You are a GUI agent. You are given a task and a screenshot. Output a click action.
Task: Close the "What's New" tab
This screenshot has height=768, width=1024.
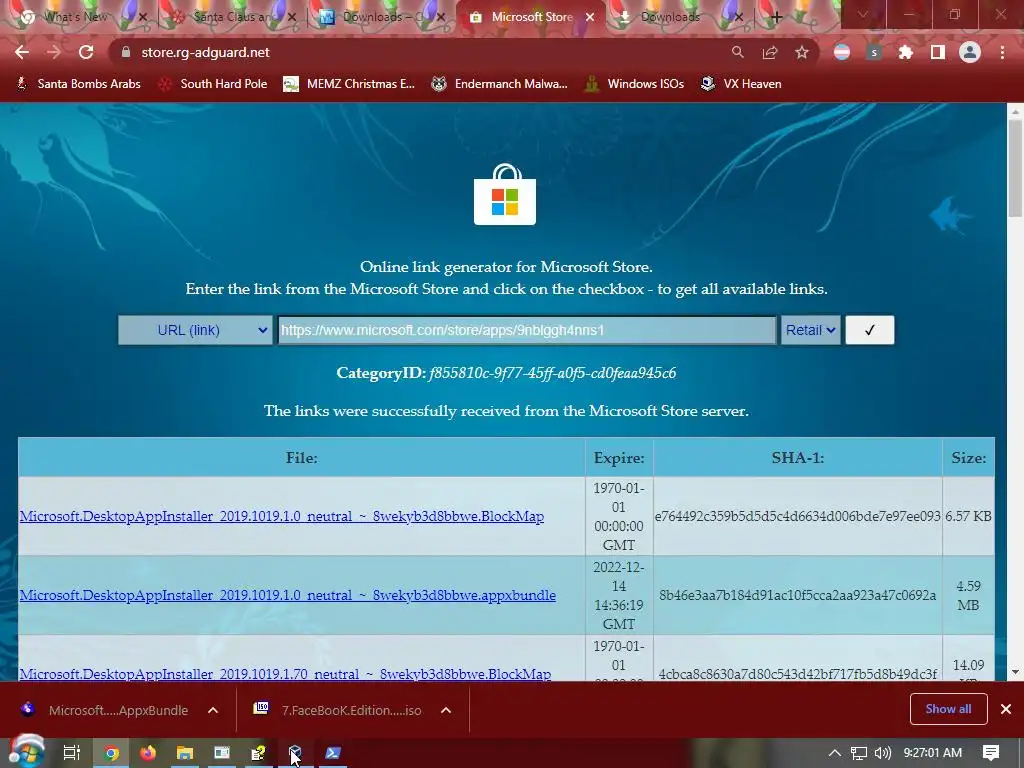[x=144, y=17]
